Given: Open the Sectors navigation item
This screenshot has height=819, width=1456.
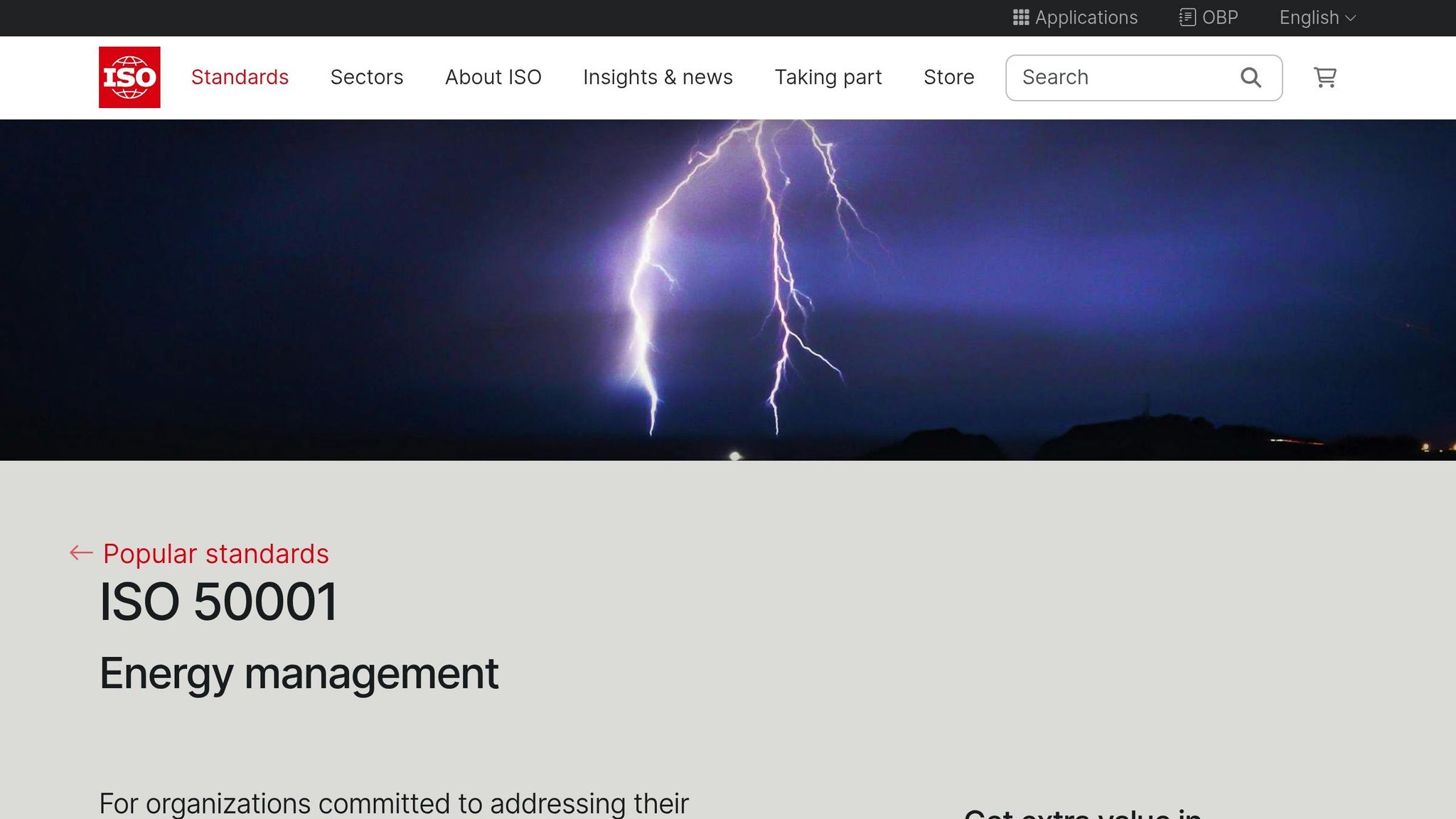Looking at the screenshot, I should pyautogui.click(x=367, y=77).
